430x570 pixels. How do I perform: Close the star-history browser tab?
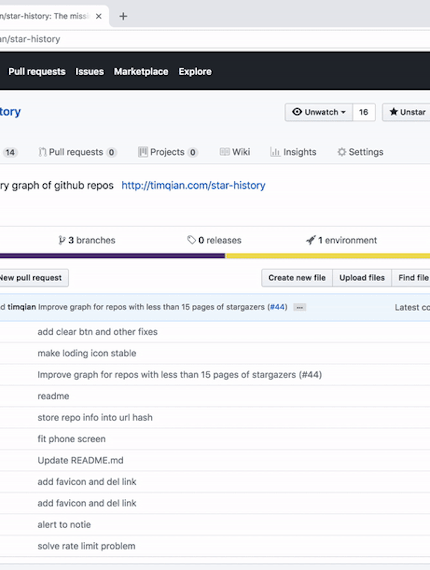click(x=99, y=16)
